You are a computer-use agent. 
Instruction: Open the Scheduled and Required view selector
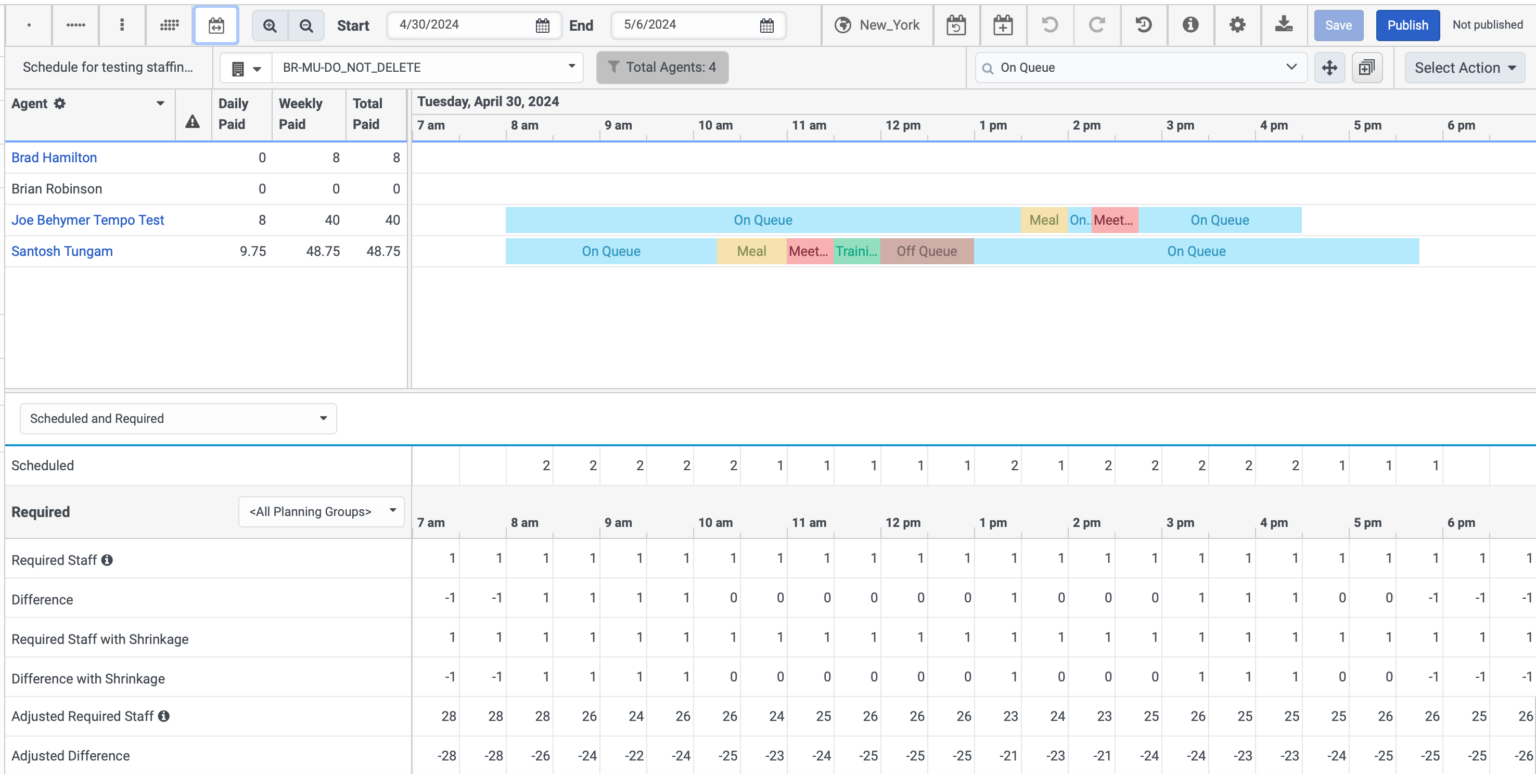(178, 418)
